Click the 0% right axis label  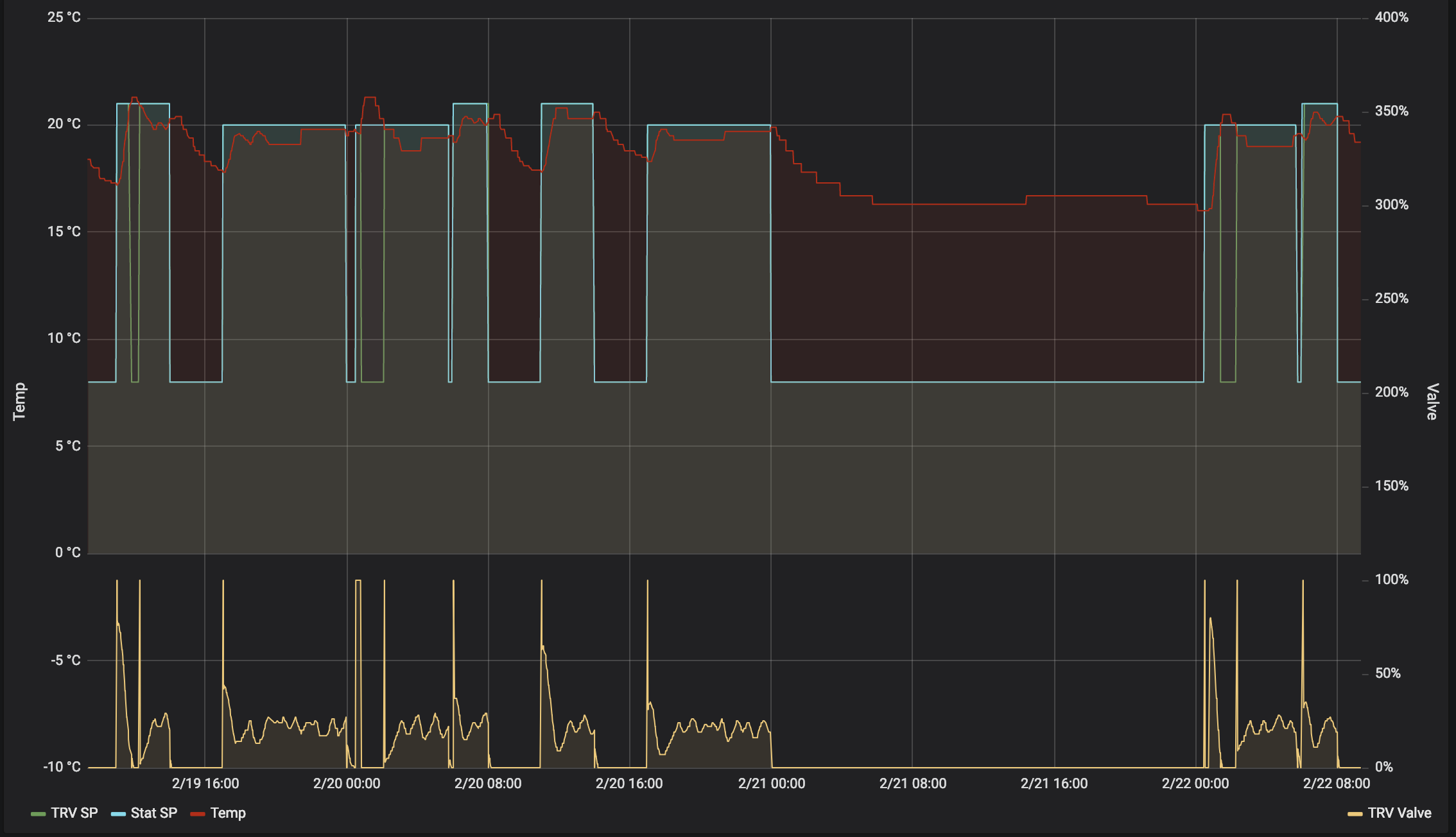pyautogui.click(x=1384, y=767)
